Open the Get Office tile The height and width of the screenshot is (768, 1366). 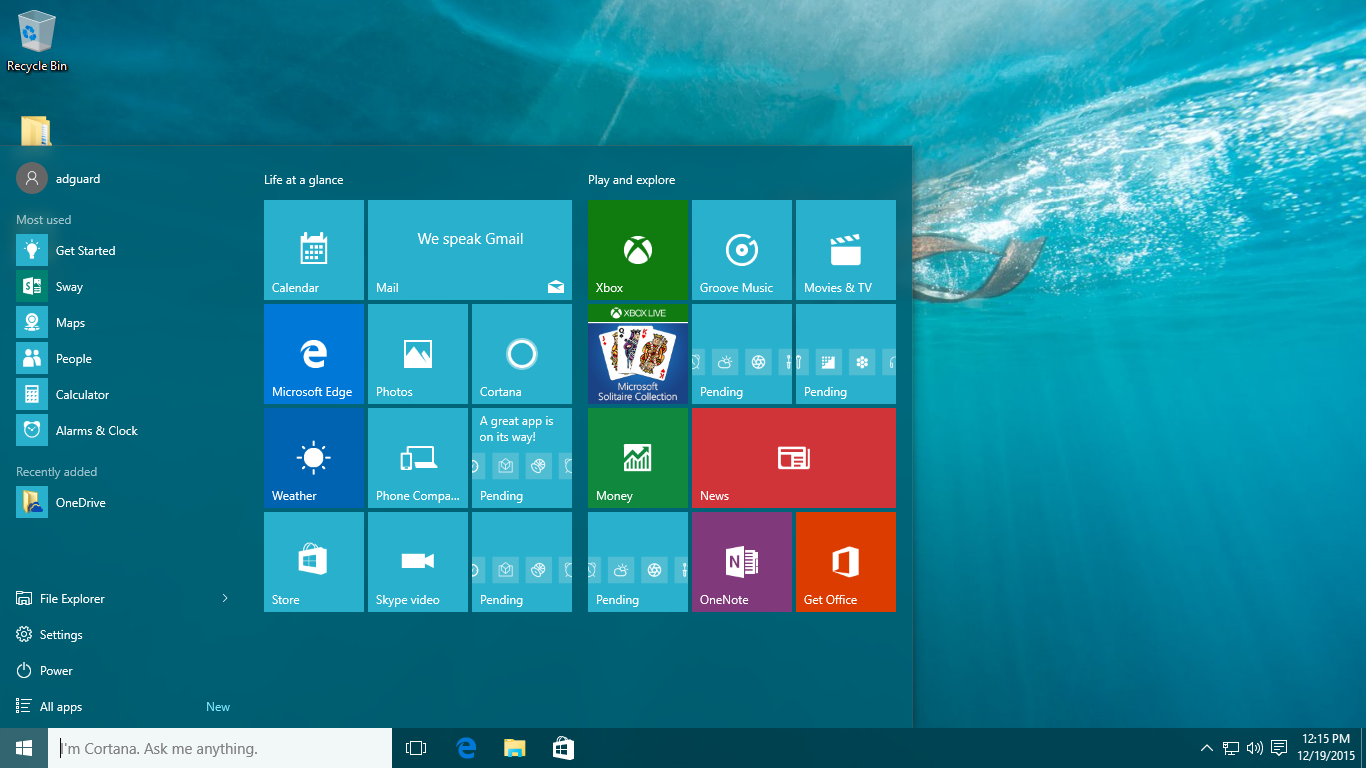click(846, 562)
